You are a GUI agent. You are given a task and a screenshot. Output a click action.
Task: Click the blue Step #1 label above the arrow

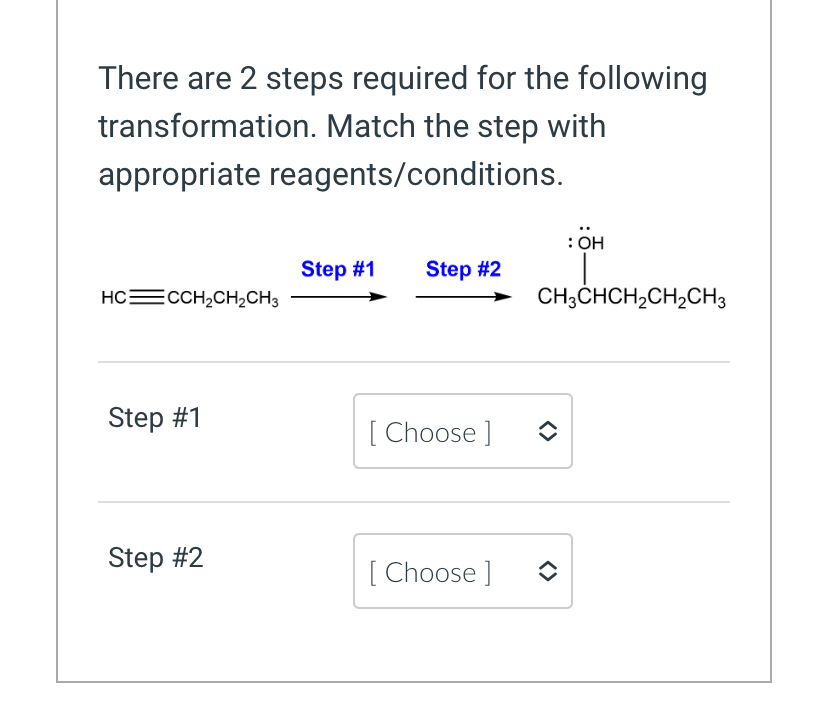click(338, 269)
